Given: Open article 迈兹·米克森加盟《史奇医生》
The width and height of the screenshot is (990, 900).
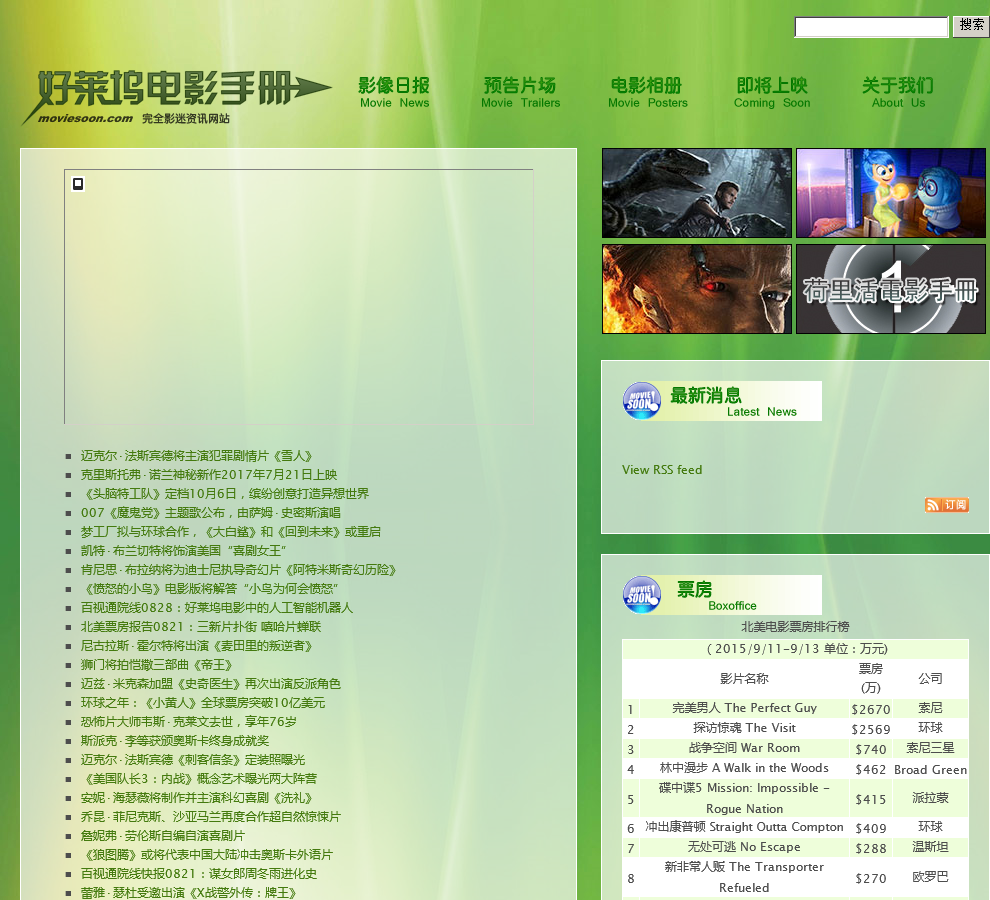Looking at the screenshot, I should pos(211,683).
